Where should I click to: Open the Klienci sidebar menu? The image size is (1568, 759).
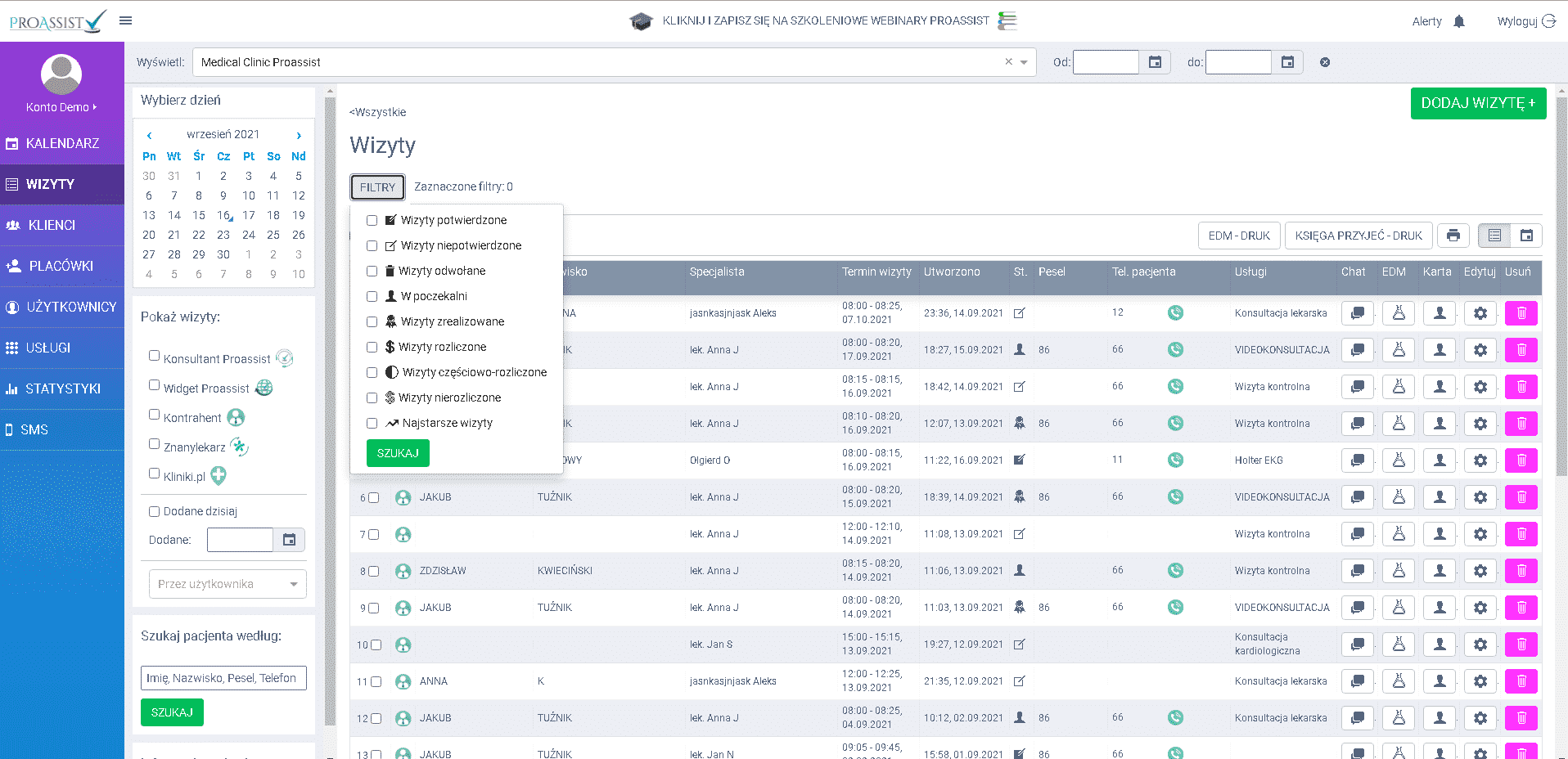click(52, 225)
